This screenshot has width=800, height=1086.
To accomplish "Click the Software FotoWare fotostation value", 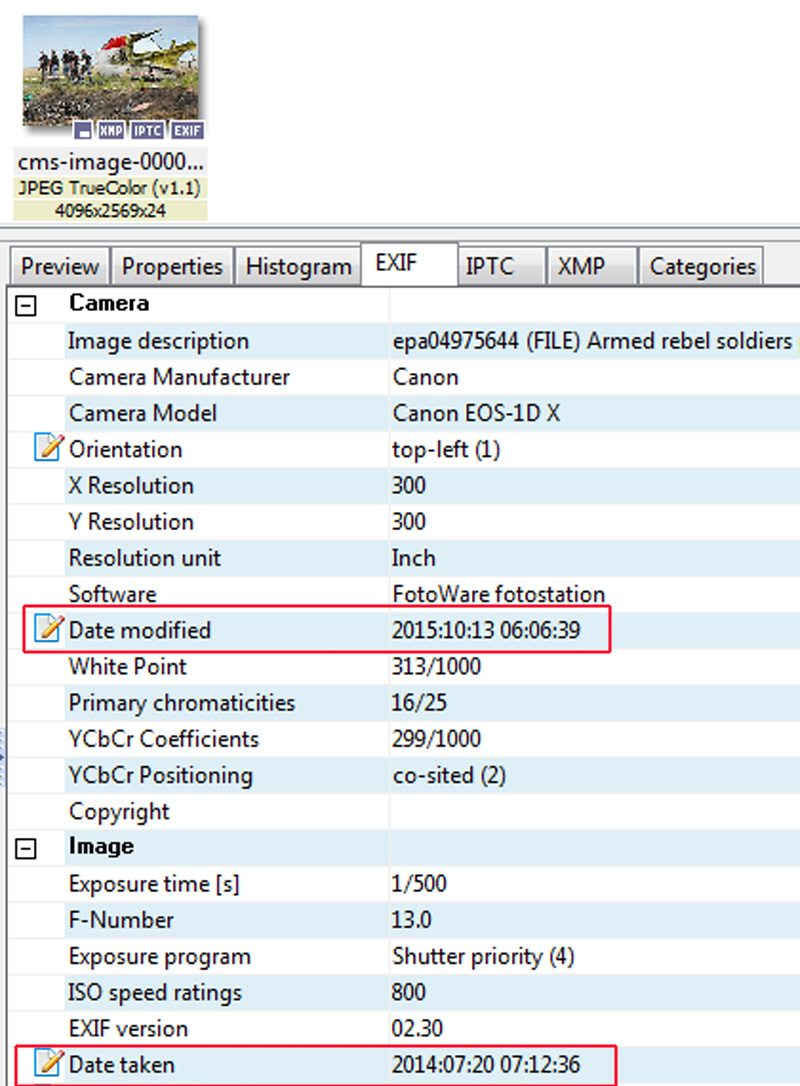I will point(499,594).
